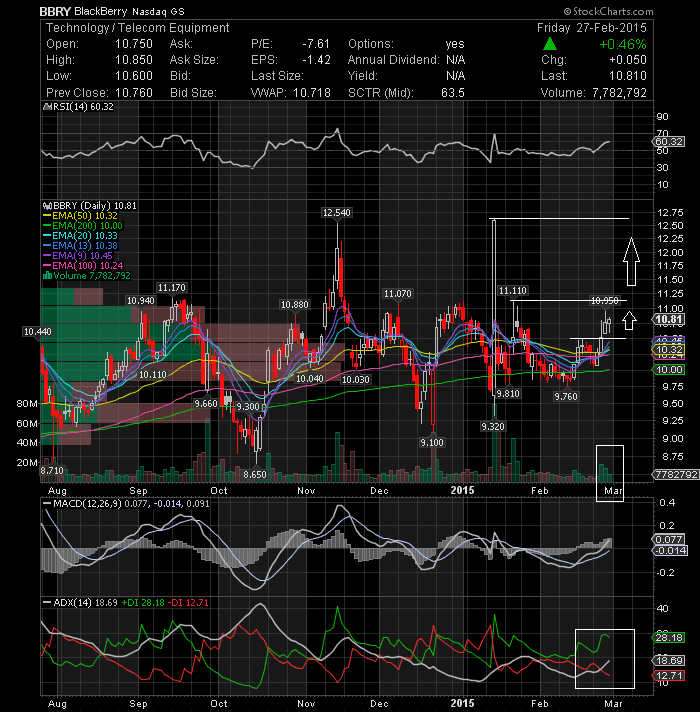This screenshot has height=712, width=700.
Task: Click the EPS value -1.42
Action: pos(316,60)
